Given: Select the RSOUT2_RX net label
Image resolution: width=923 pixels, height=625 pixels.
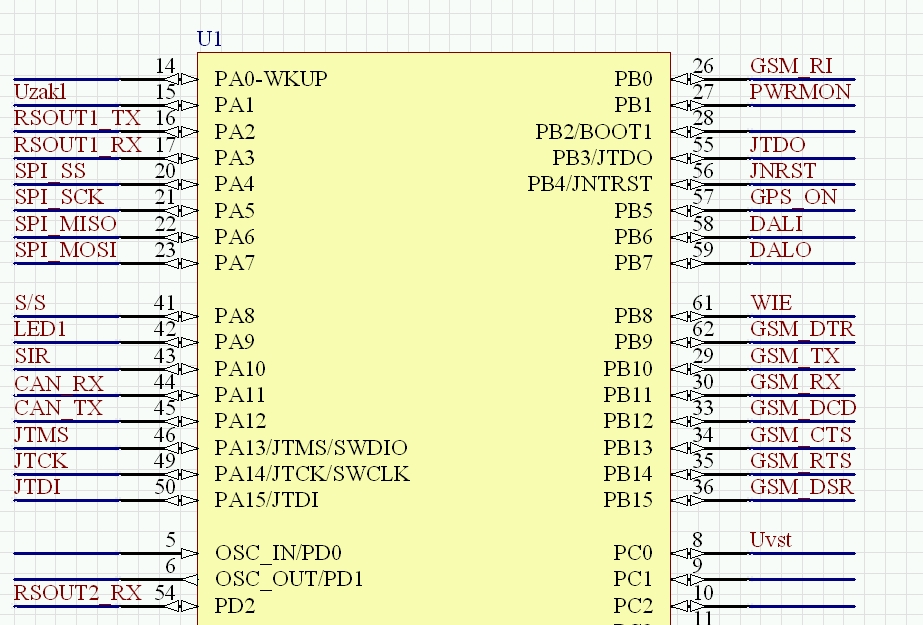Looking at the screenshot, I should pos(78,593).
